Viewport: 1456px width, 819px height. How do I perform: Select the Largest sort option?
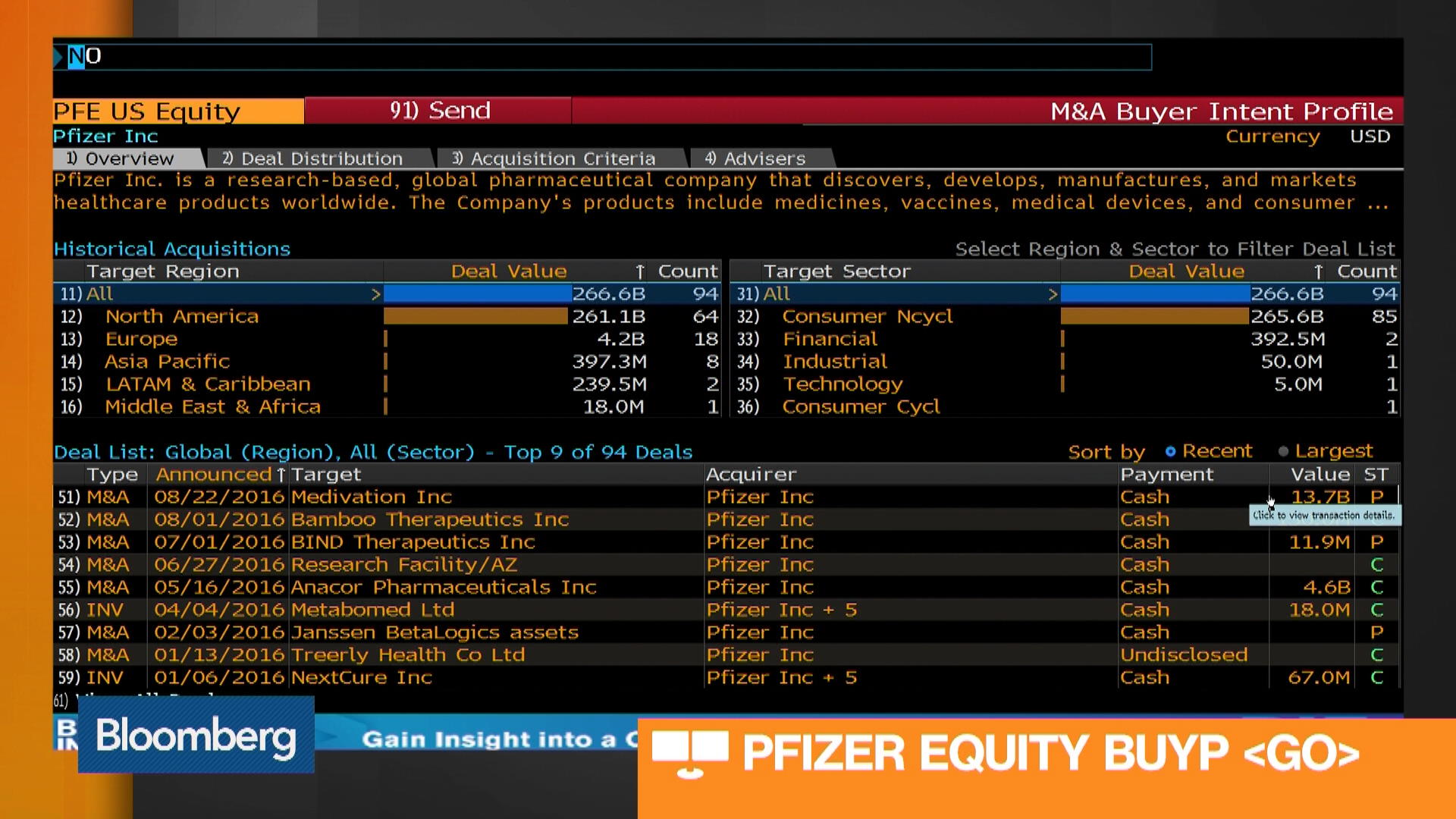click(x=1285, y=450)
